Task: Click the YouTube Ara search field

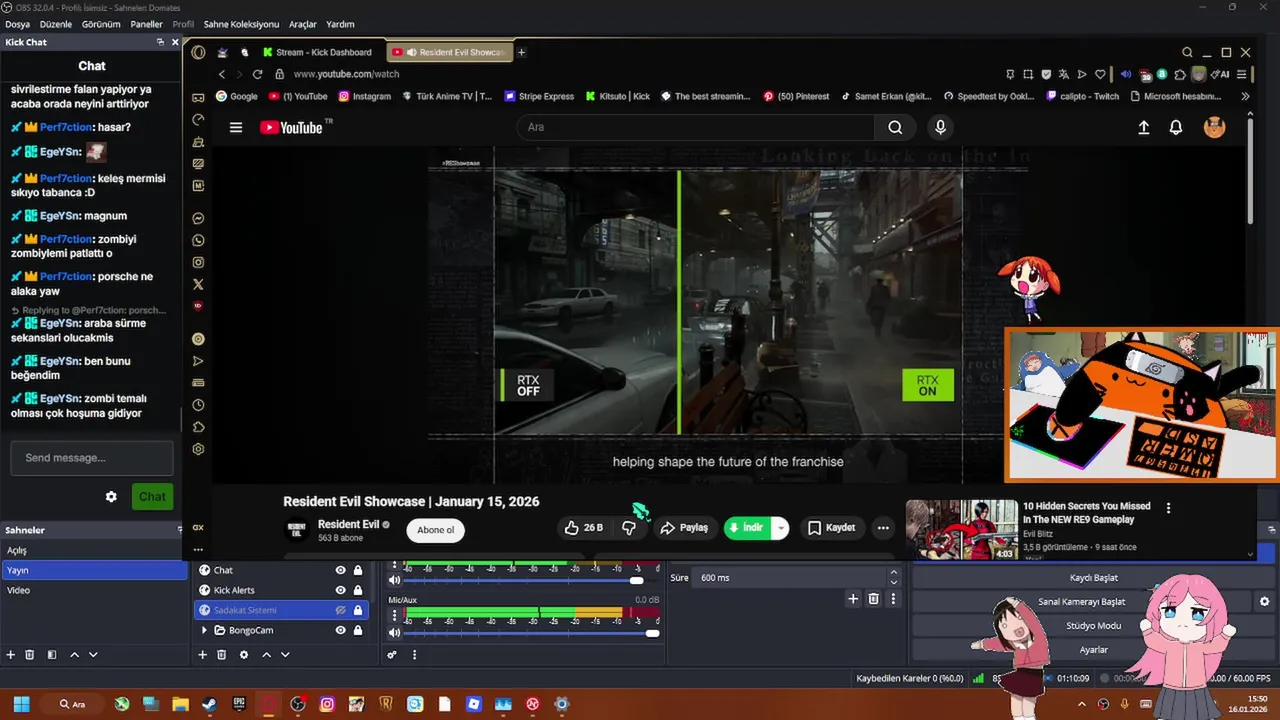Action: click(696, 127)
